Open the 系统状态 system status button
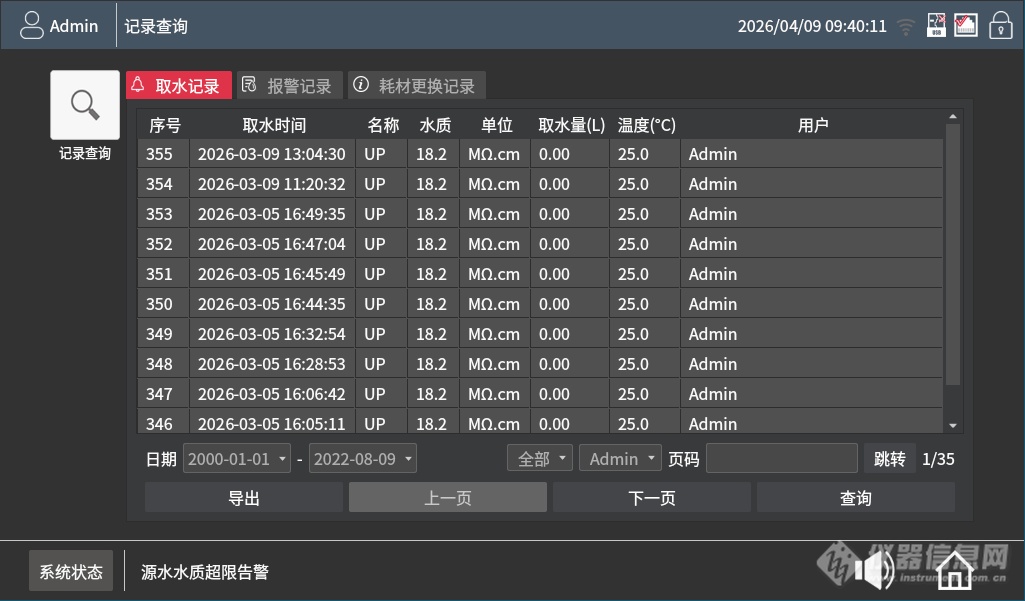The height and width of the screenshot is (601, 1025). [71, 571]
